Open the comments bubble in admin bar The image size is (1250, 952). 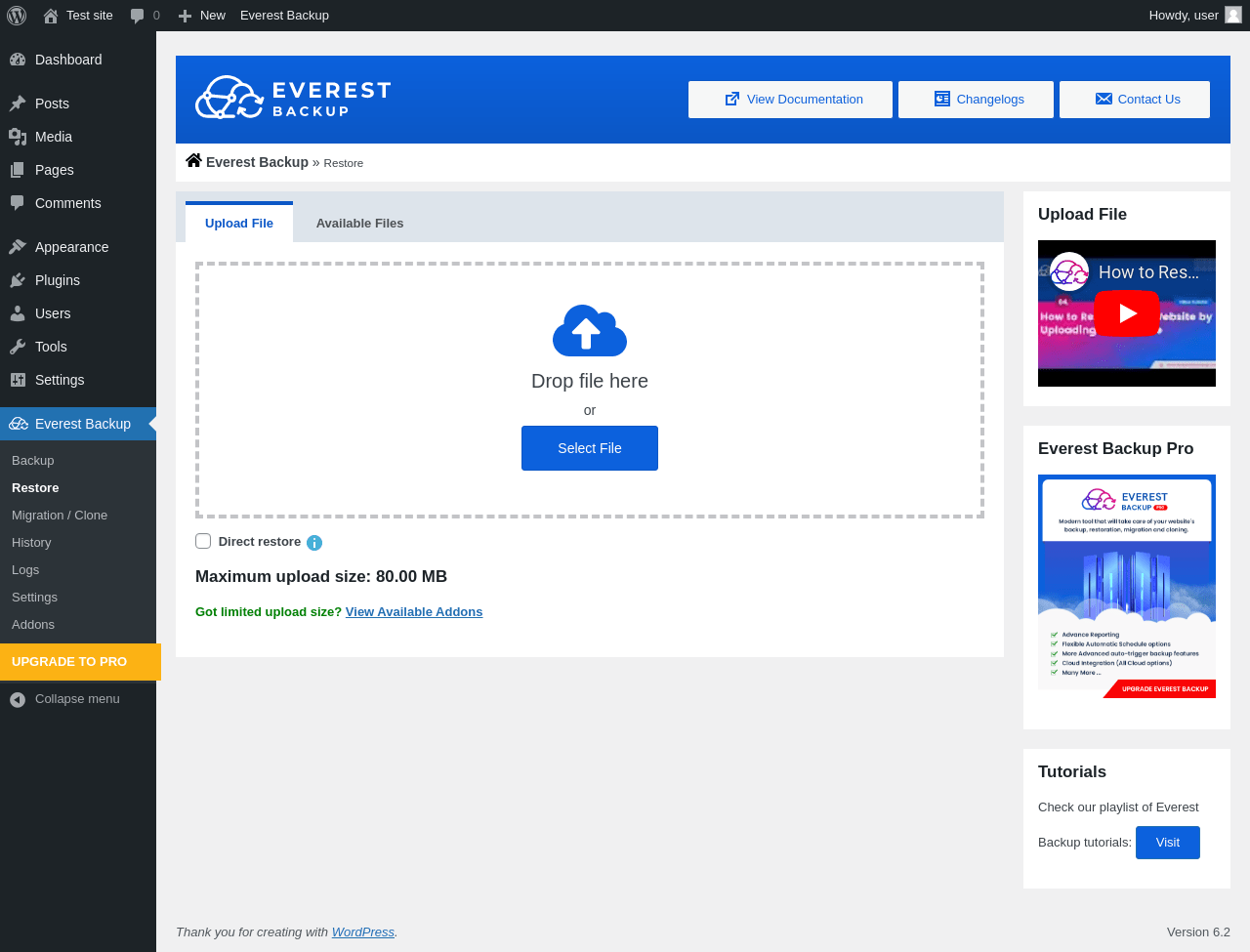tap(138, 16)
